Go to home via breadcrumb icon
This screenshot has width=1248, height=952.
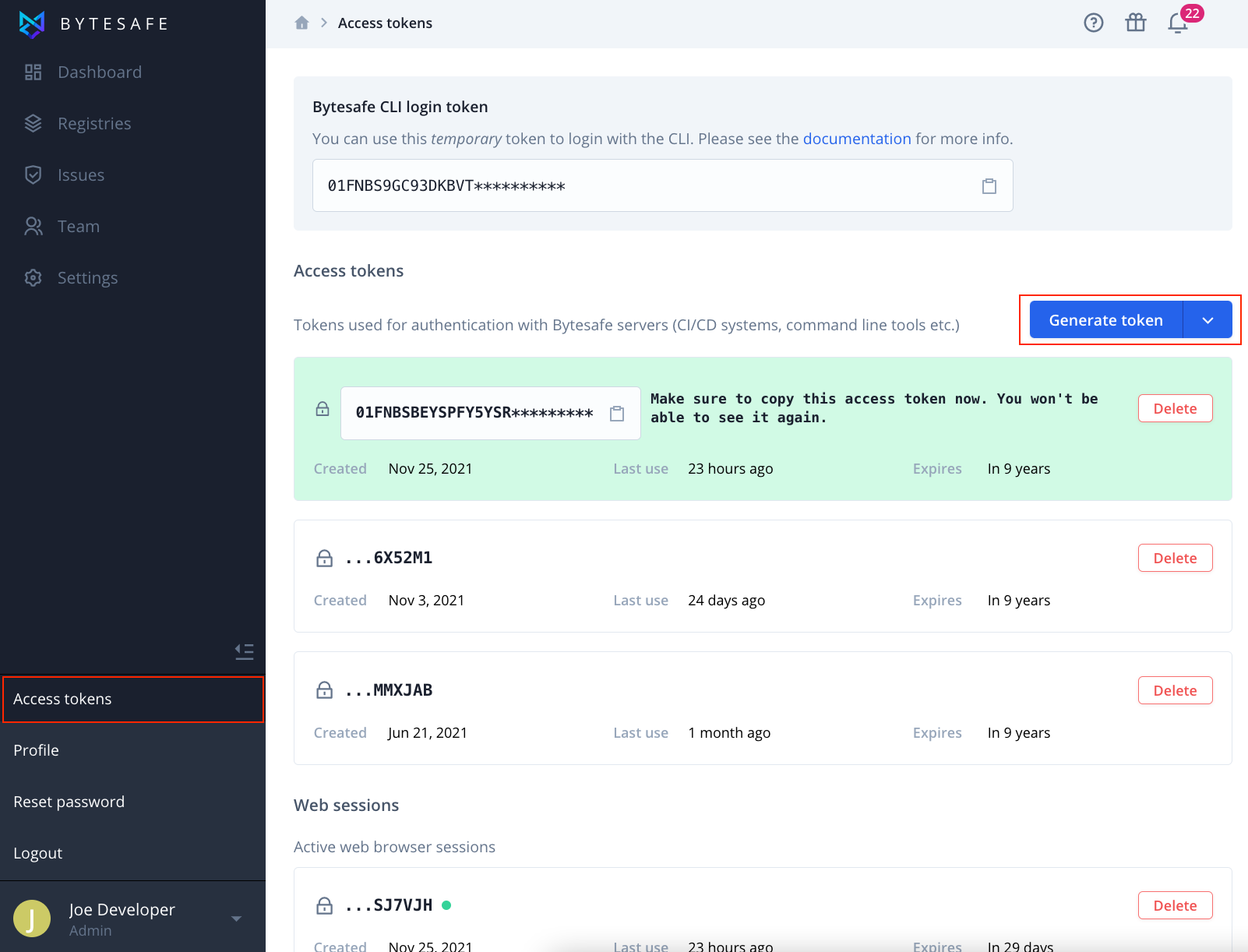[301, 23]
